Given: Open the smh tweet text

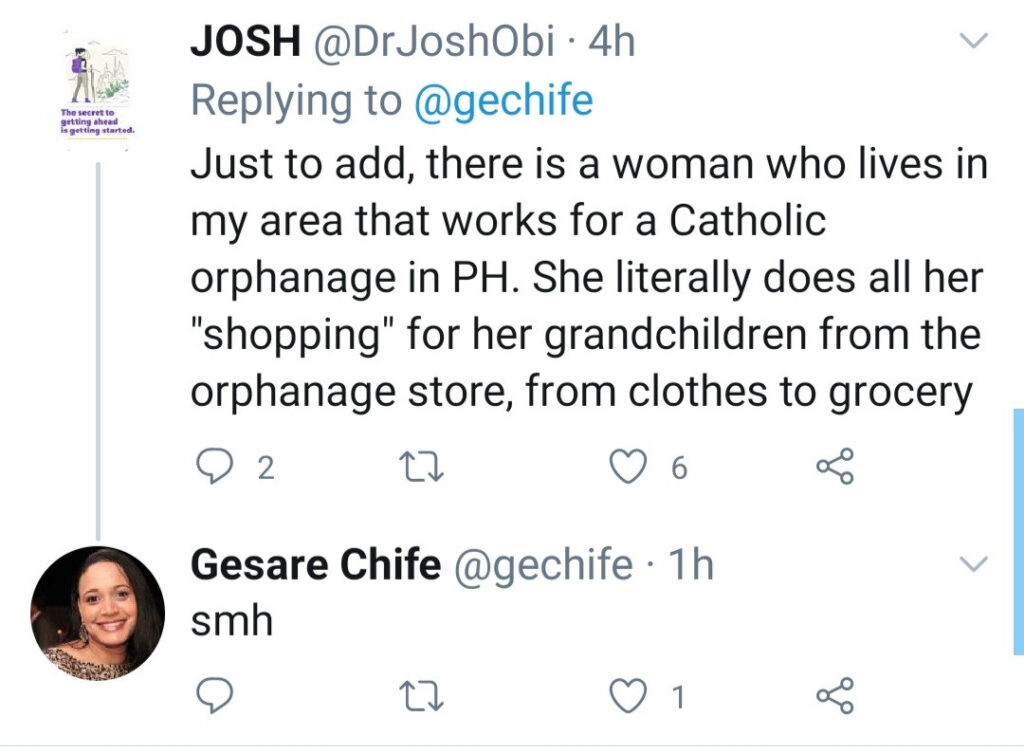Looking at the screenshot, I should (231, 620).
